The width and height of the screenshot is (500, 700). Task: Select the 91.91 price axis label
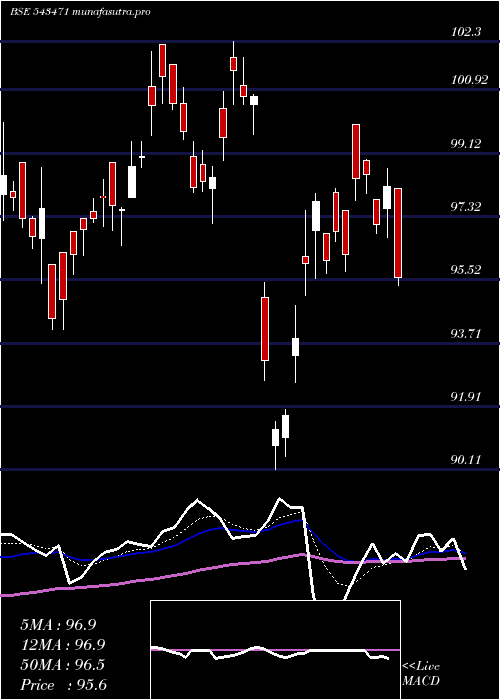click(x=466, y=396)
